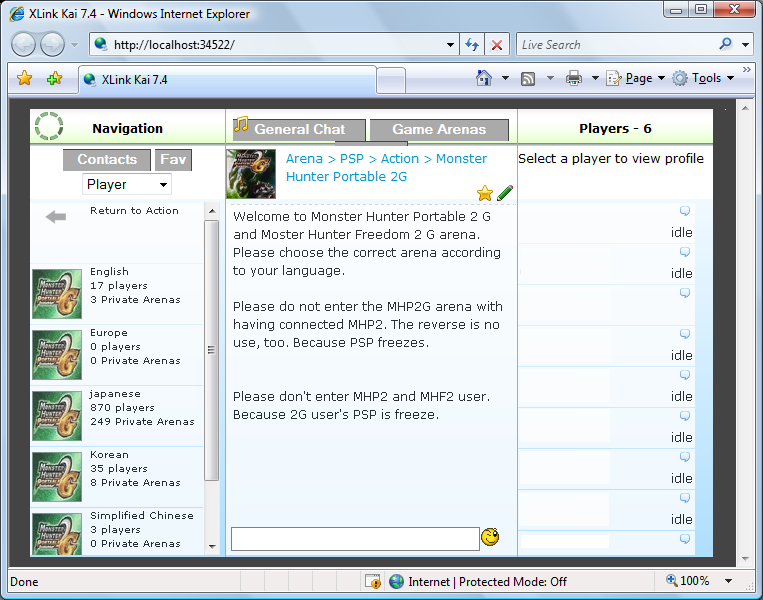Click the Refresh page button
763x600 pixels.
click(x=472, y=45)
